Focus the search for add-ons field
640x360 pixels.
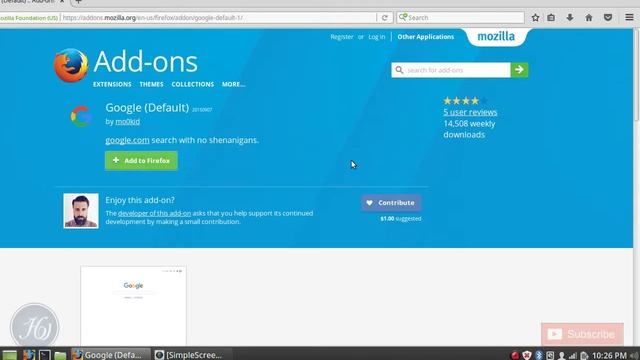click(451, 70)
